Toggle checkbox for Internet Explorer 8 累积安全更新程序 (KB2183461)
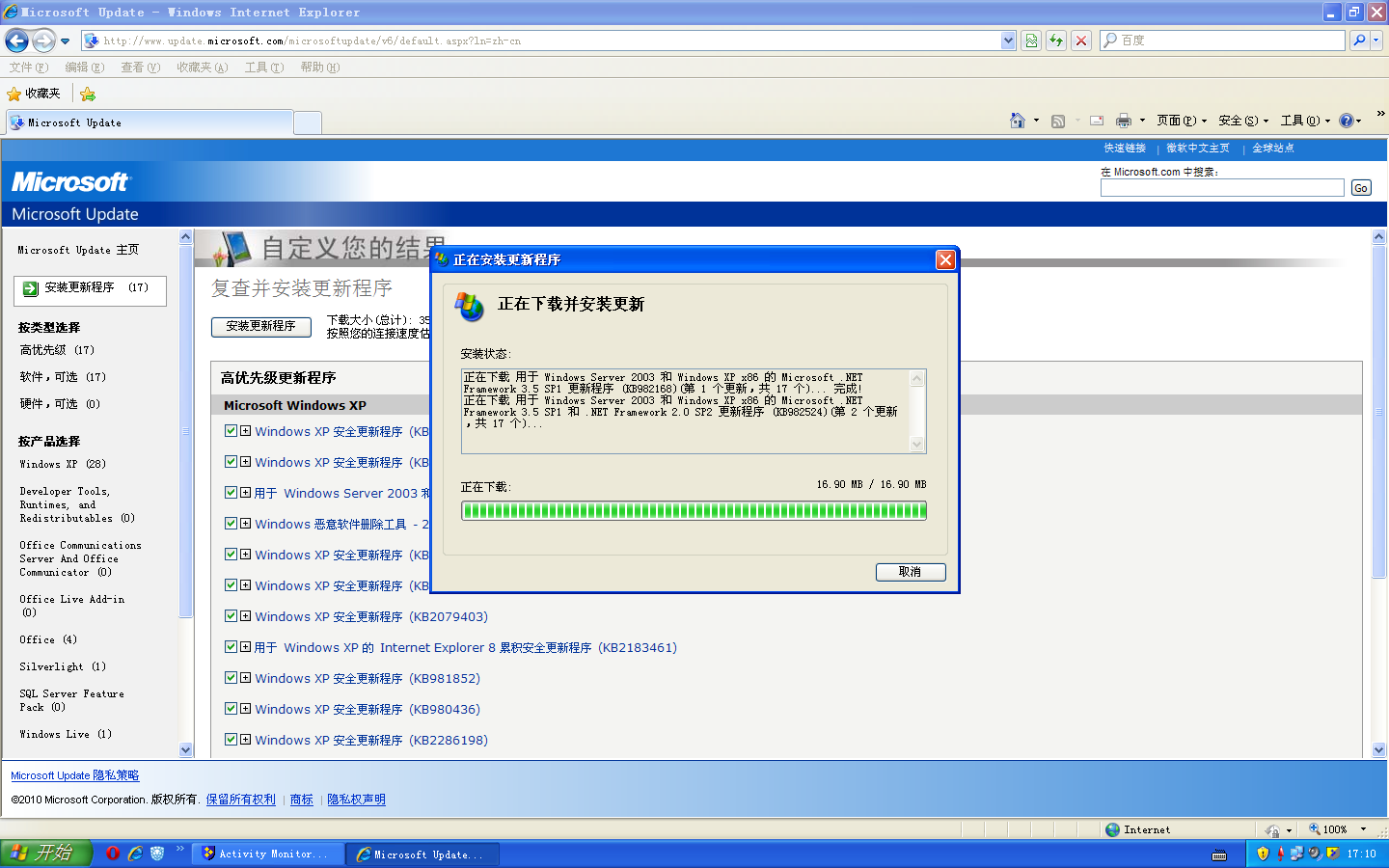 point(231,647)
